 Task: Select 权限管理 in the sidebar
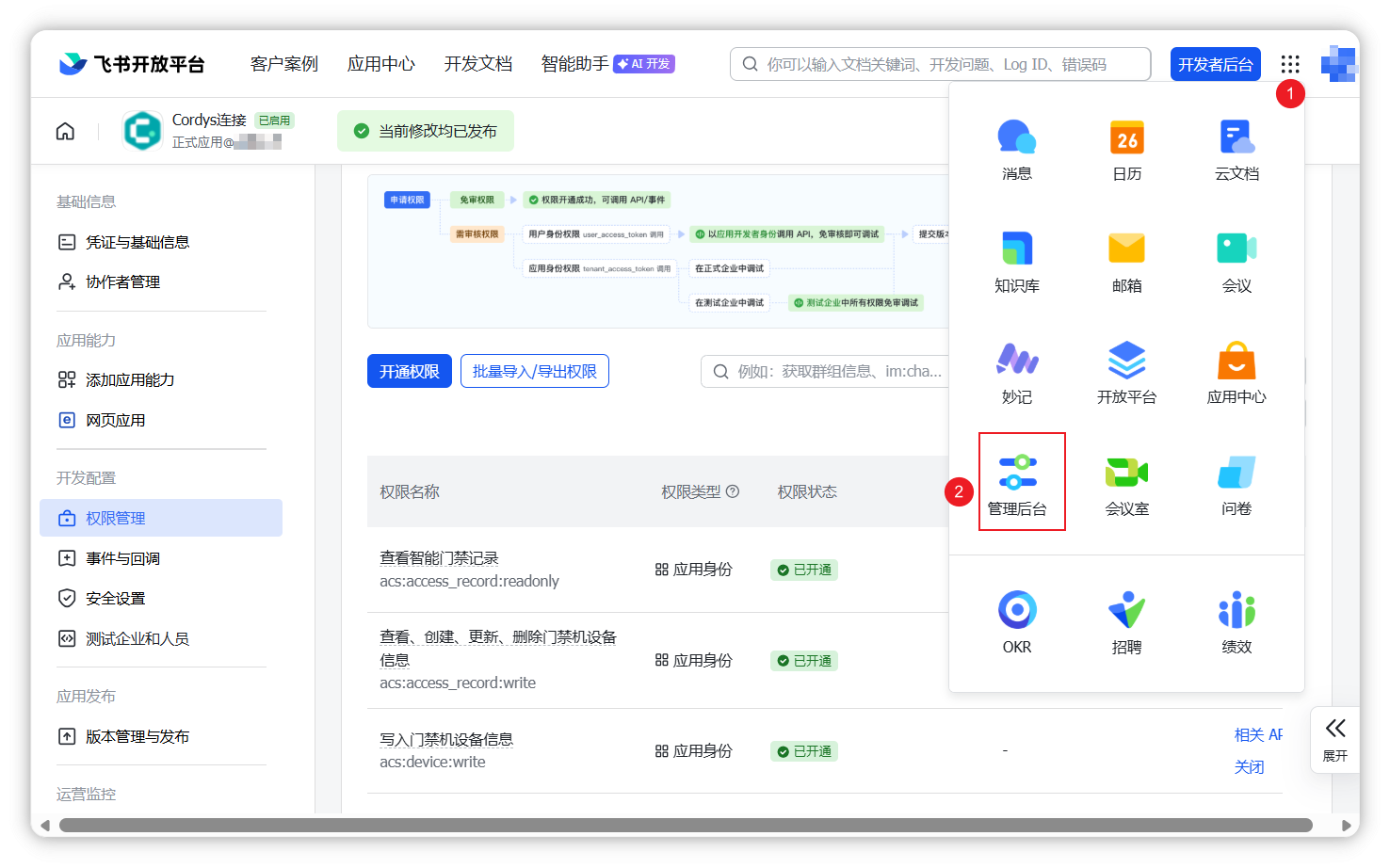click(161, 518)
